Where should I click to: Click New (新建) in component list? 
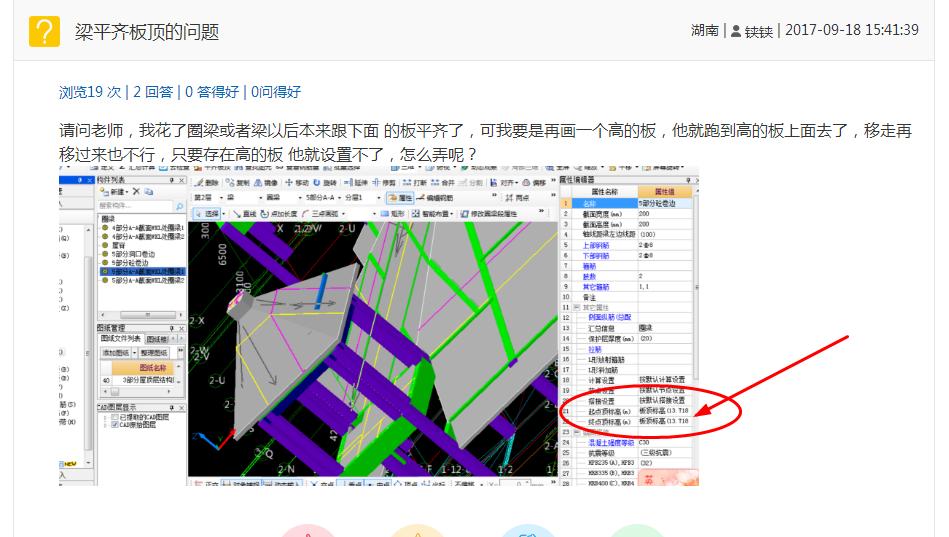pos(114,192)
